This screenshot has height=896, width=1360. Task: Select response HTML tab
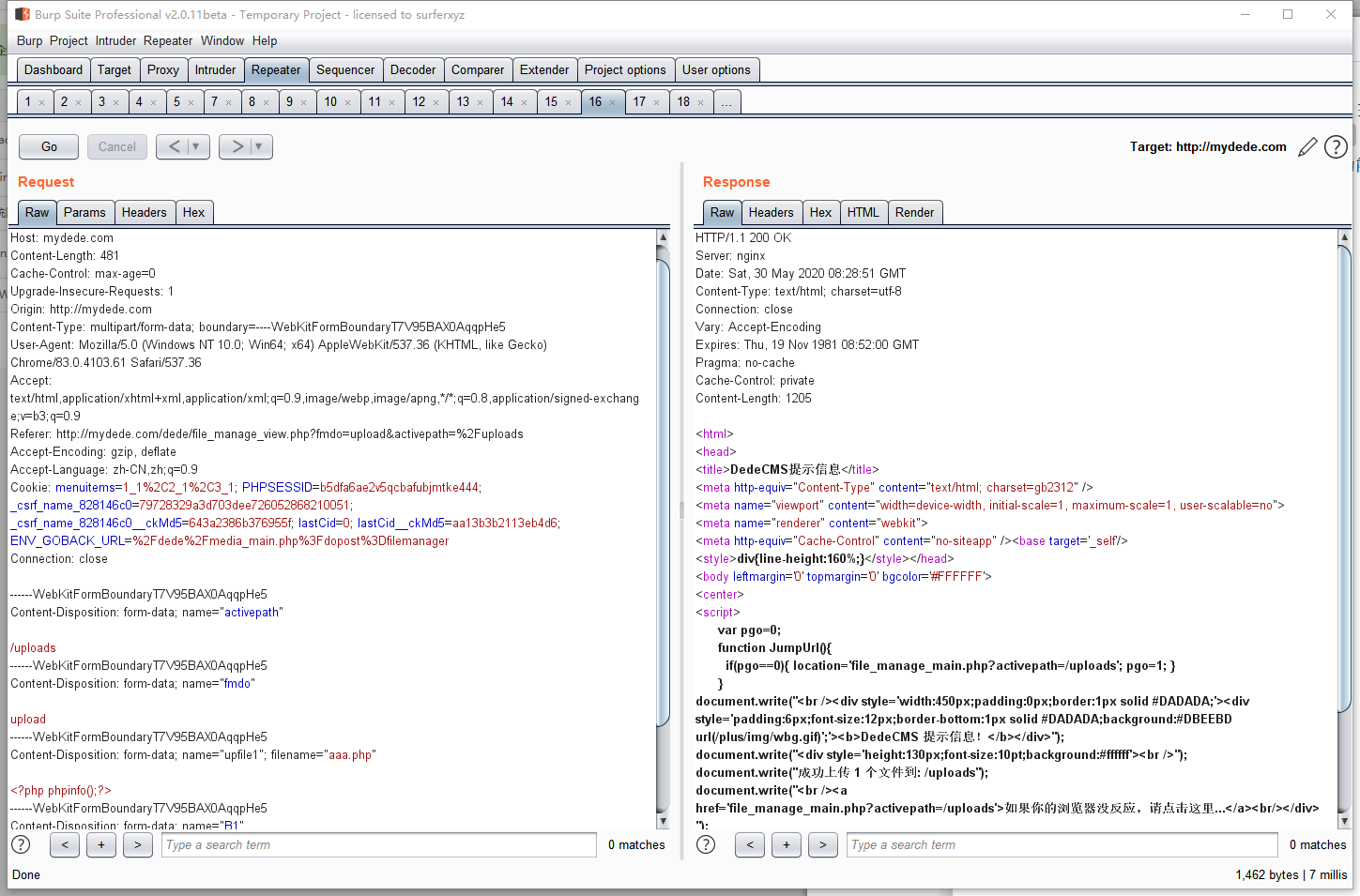coord(863,212)
